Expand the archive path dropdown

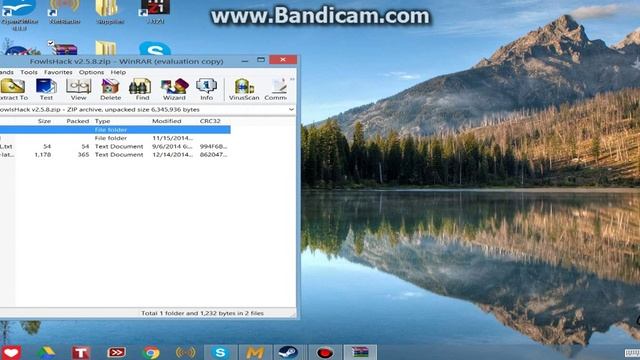pos(291,109)
